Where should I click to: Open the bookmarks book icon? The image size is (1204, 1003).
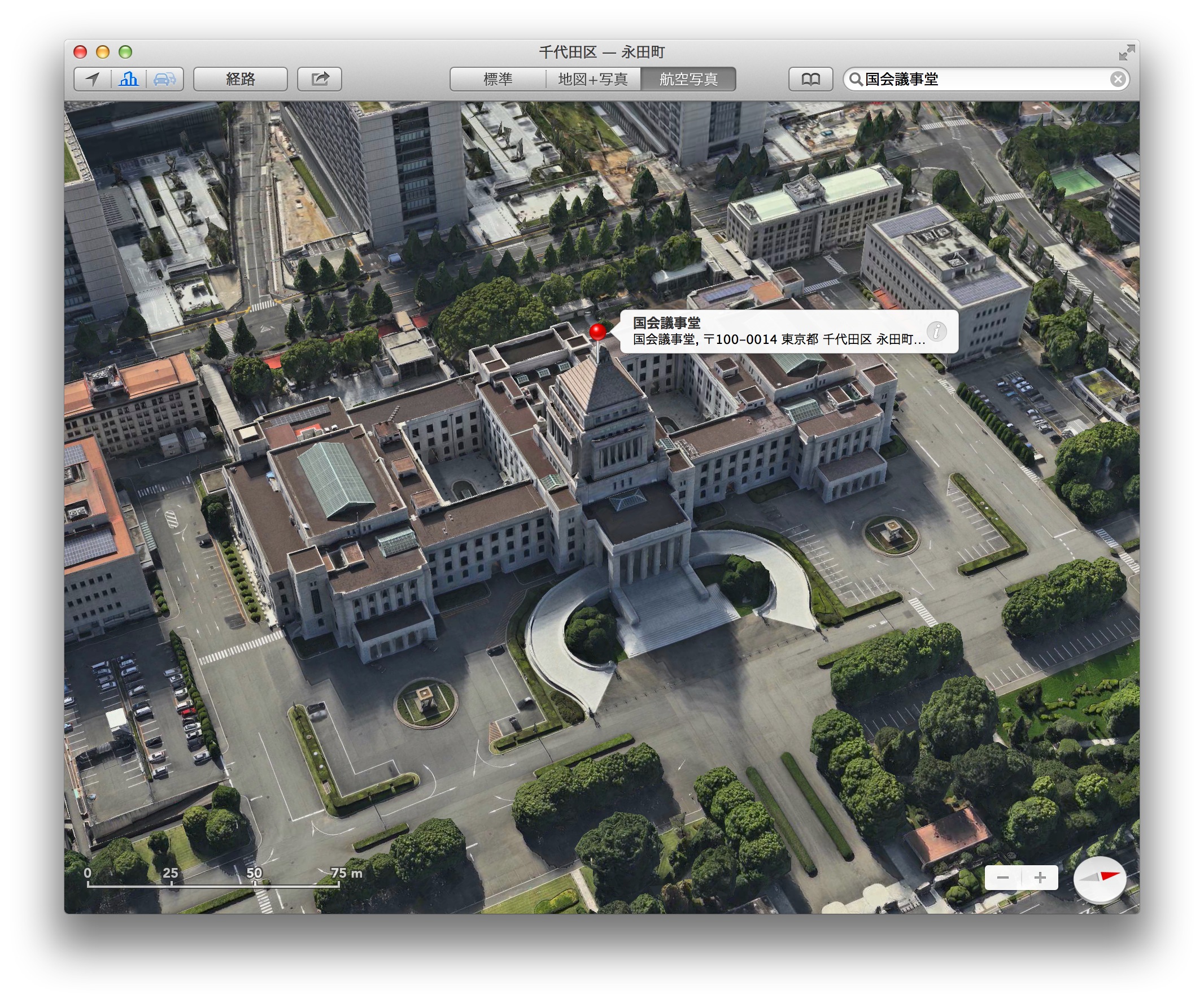810,79
